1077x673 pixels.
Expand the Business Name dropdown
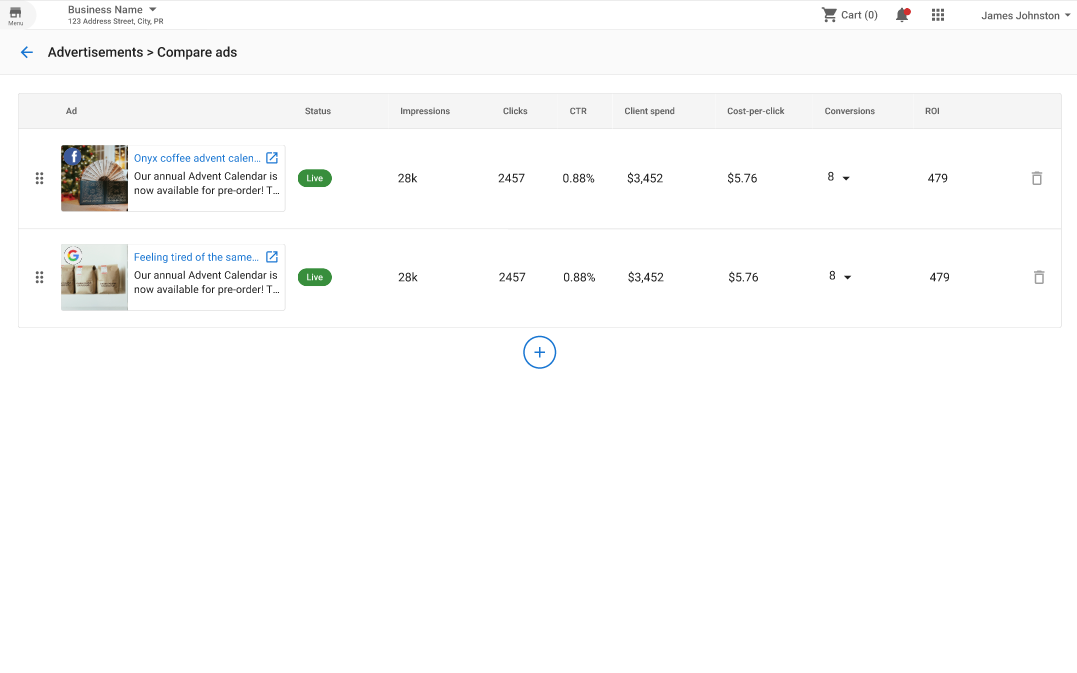coord(112,9)
